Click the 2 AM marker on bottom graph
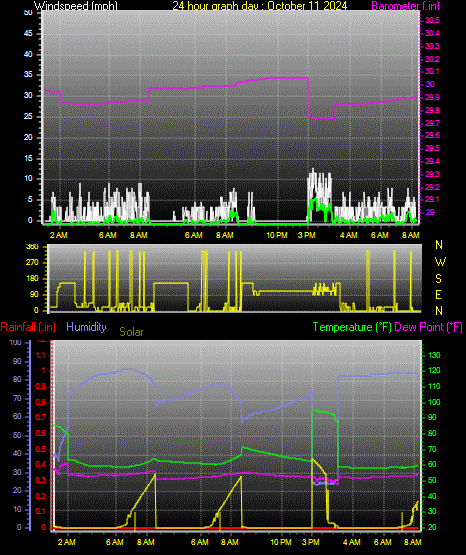This screenshot has width=466, height=555. pyautogui.click(x=67, y=542)
